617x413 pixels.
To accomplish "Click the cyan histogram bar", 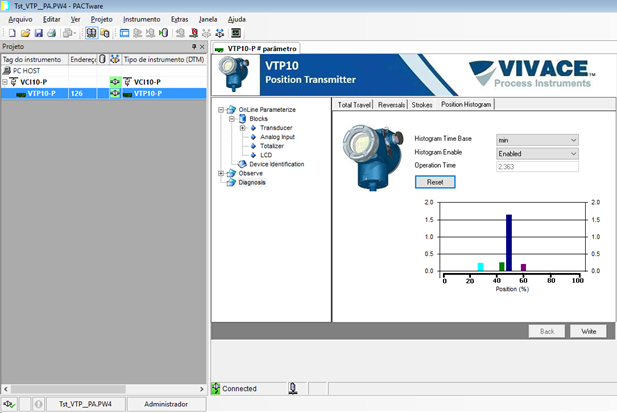I will tap(480, 267).
